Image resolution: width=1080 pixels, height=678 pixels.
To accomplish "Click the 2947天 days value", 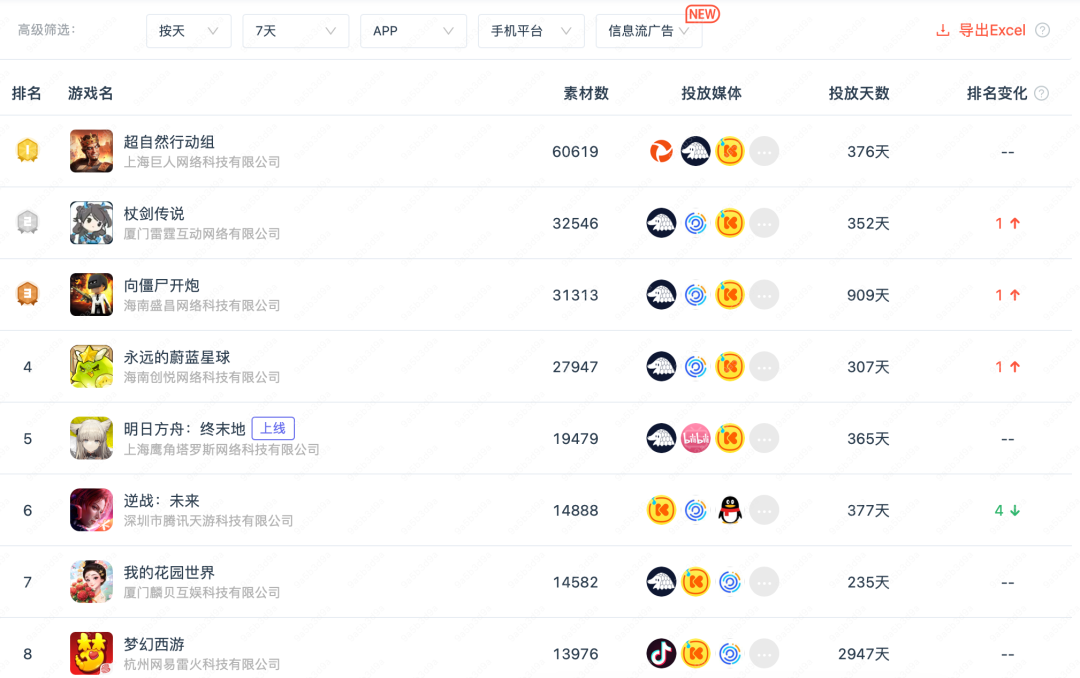I will click(863, 654).
